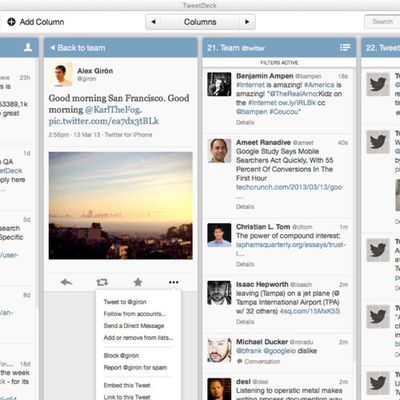This screenshot has height=400, width=400.
Task: Open @KarlTheFog mention link
Action: (x=113, y=110)
